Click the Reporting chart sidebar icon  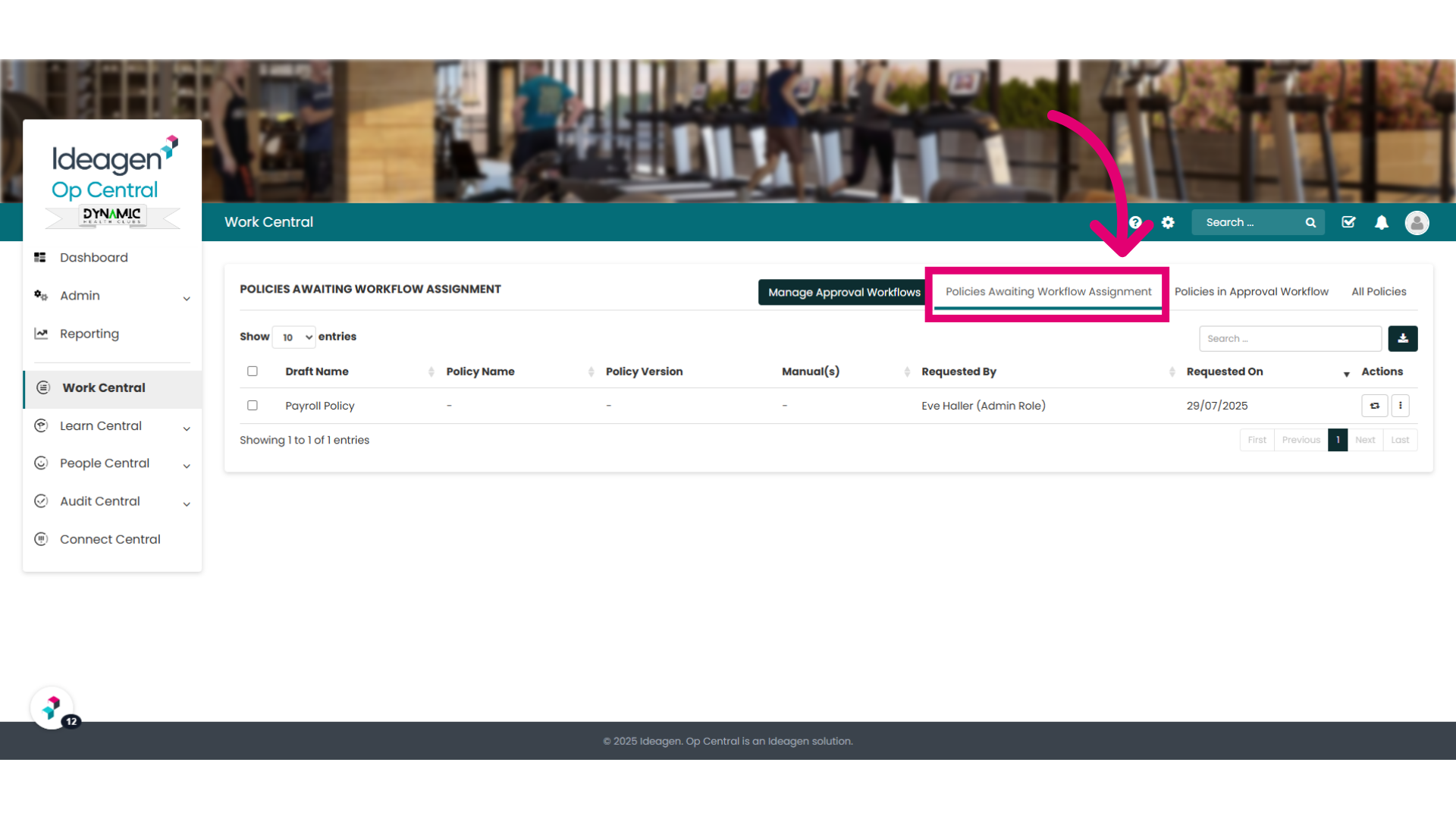pos(41,334)
